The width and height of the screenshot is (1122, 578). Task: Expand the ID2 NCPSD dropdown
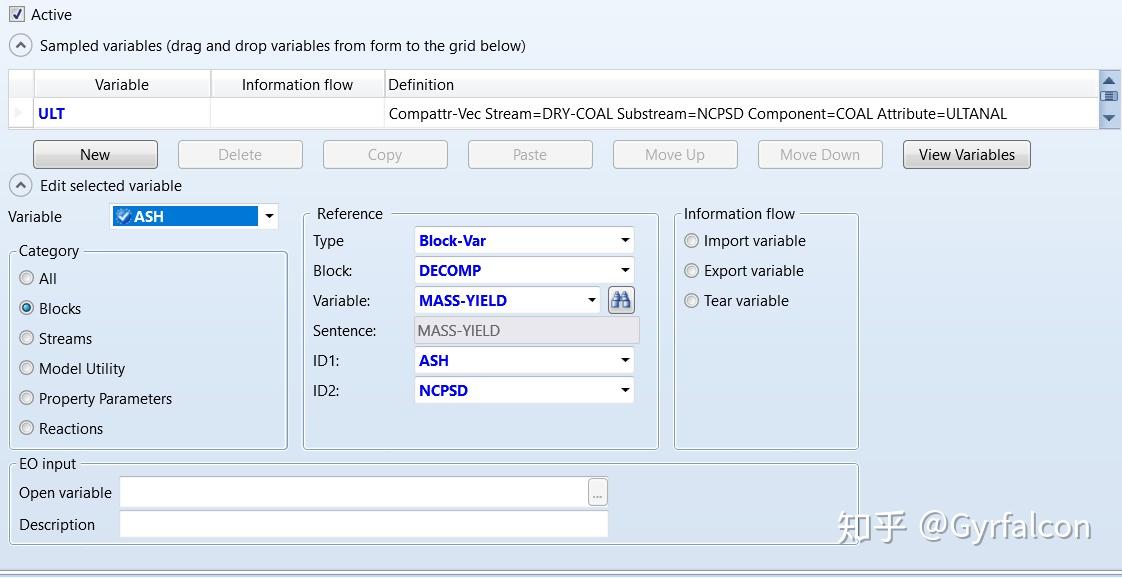point(625,391)
